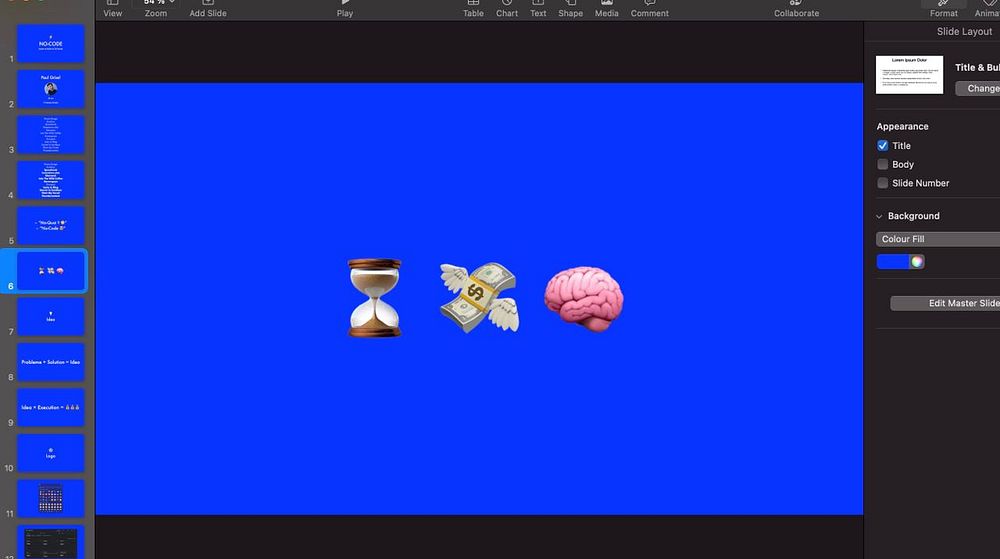The height and width of the screenshot is (559, 1000).
Task: Click the Appearance section label
Action: (902, 126)
